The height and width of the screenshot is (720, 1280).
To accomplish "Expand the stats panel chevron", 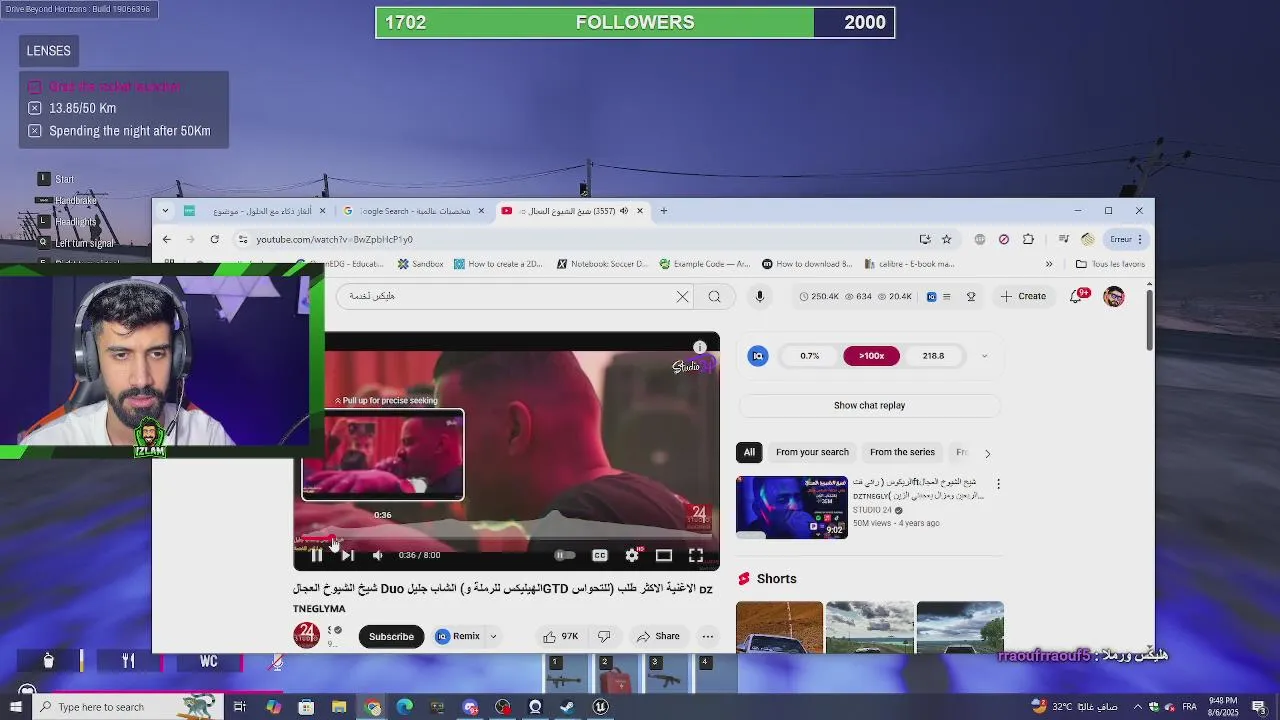I will [984, 356].
